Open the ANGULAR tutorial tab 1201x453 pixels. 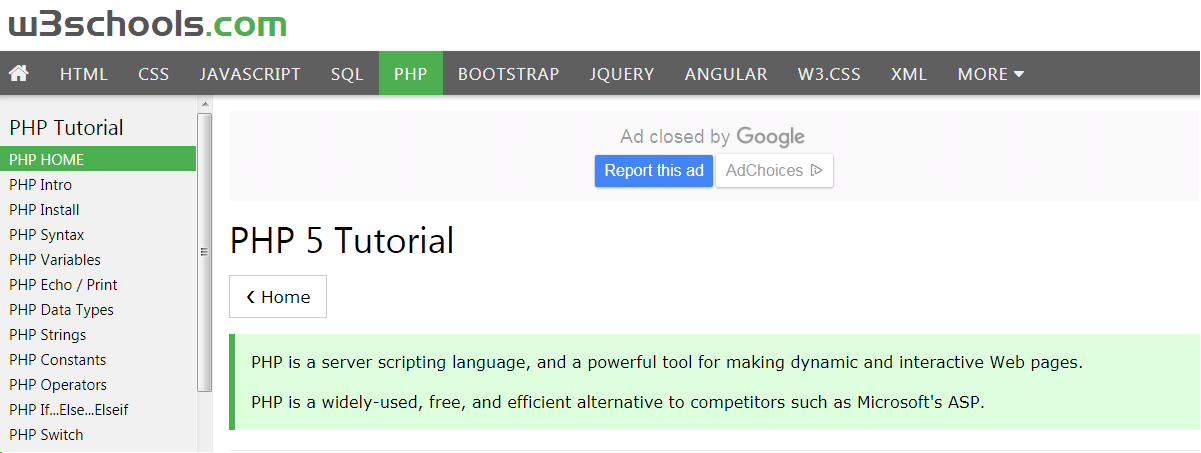726,73
